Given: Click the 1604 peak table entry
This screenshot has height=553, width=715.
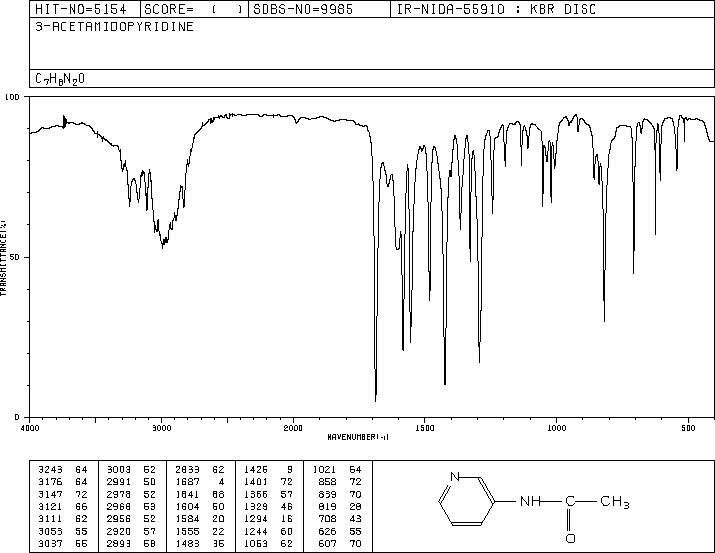Looking at the screenshot, I should (200, 506).
